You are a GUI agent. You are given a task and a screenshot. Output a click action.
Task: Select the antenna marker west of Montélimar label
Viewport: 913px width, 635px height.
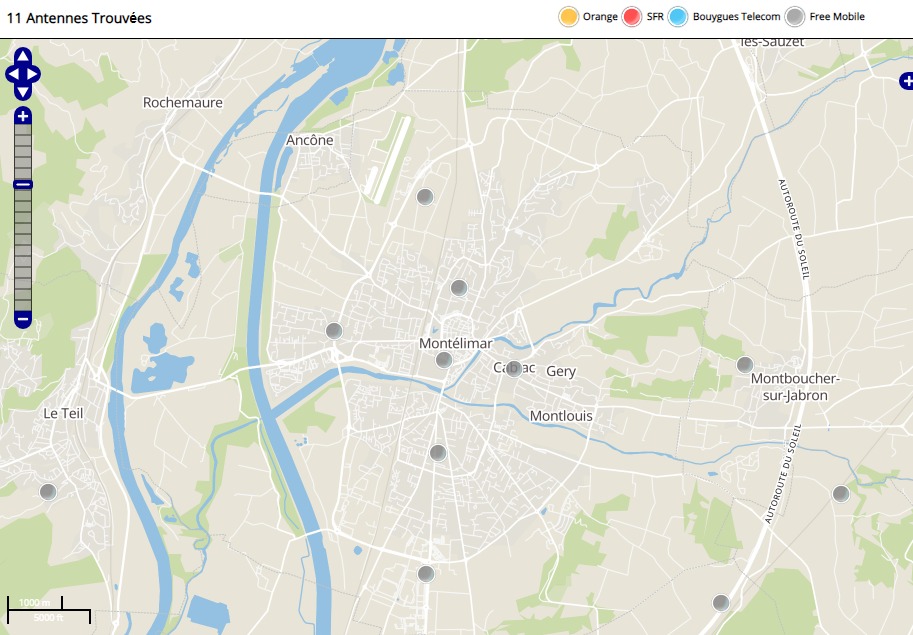click(x=334, y=331)
